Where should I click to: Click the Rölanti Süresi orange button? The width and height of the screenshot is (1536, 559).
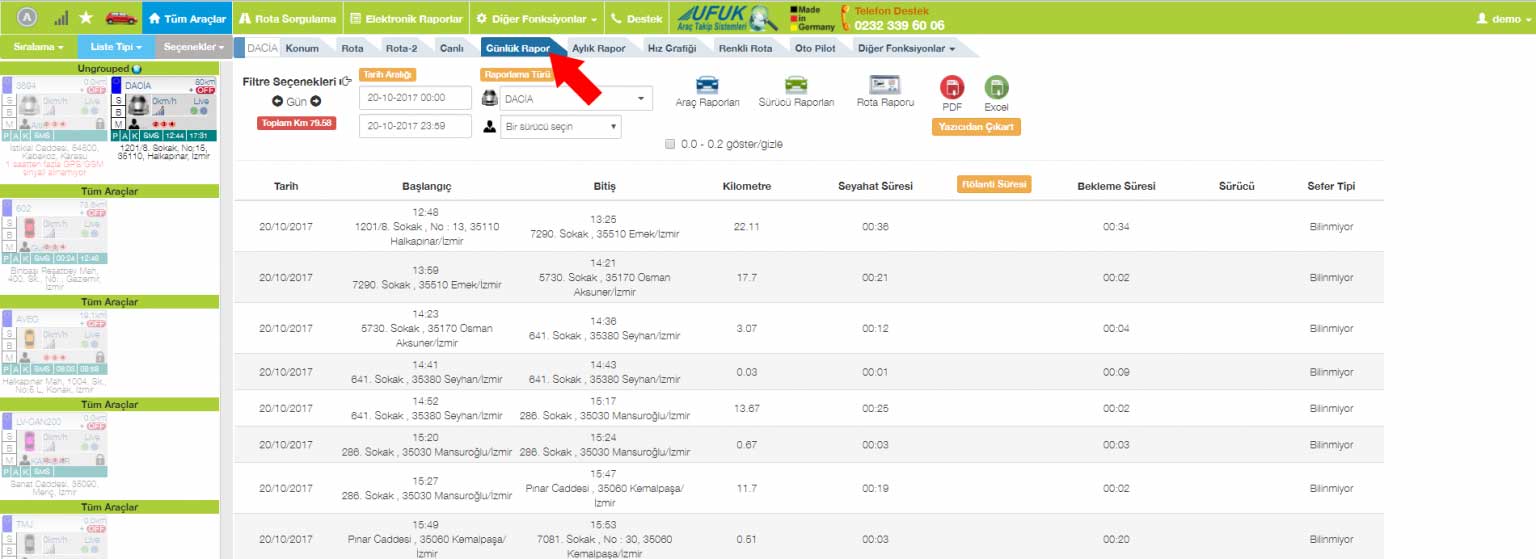coord(994,184)
